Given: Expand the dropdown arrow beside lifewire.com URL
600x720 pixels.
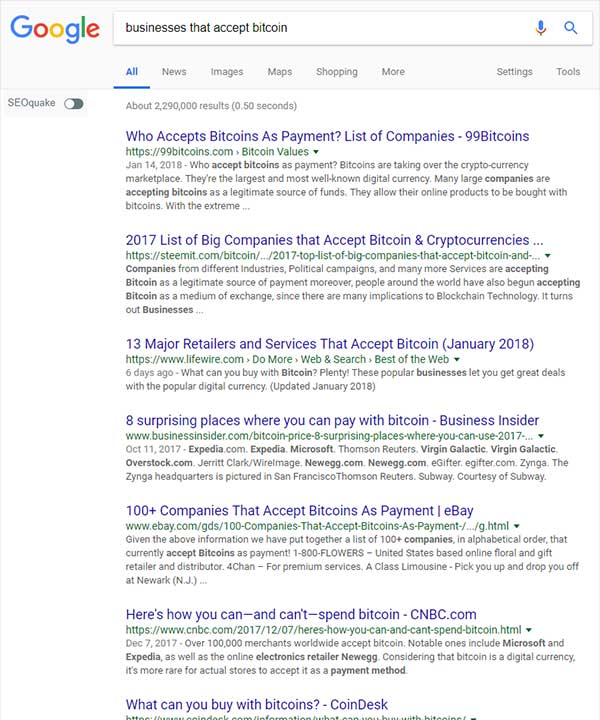Looking at the screenshot, I should click(x=456, y=360).
